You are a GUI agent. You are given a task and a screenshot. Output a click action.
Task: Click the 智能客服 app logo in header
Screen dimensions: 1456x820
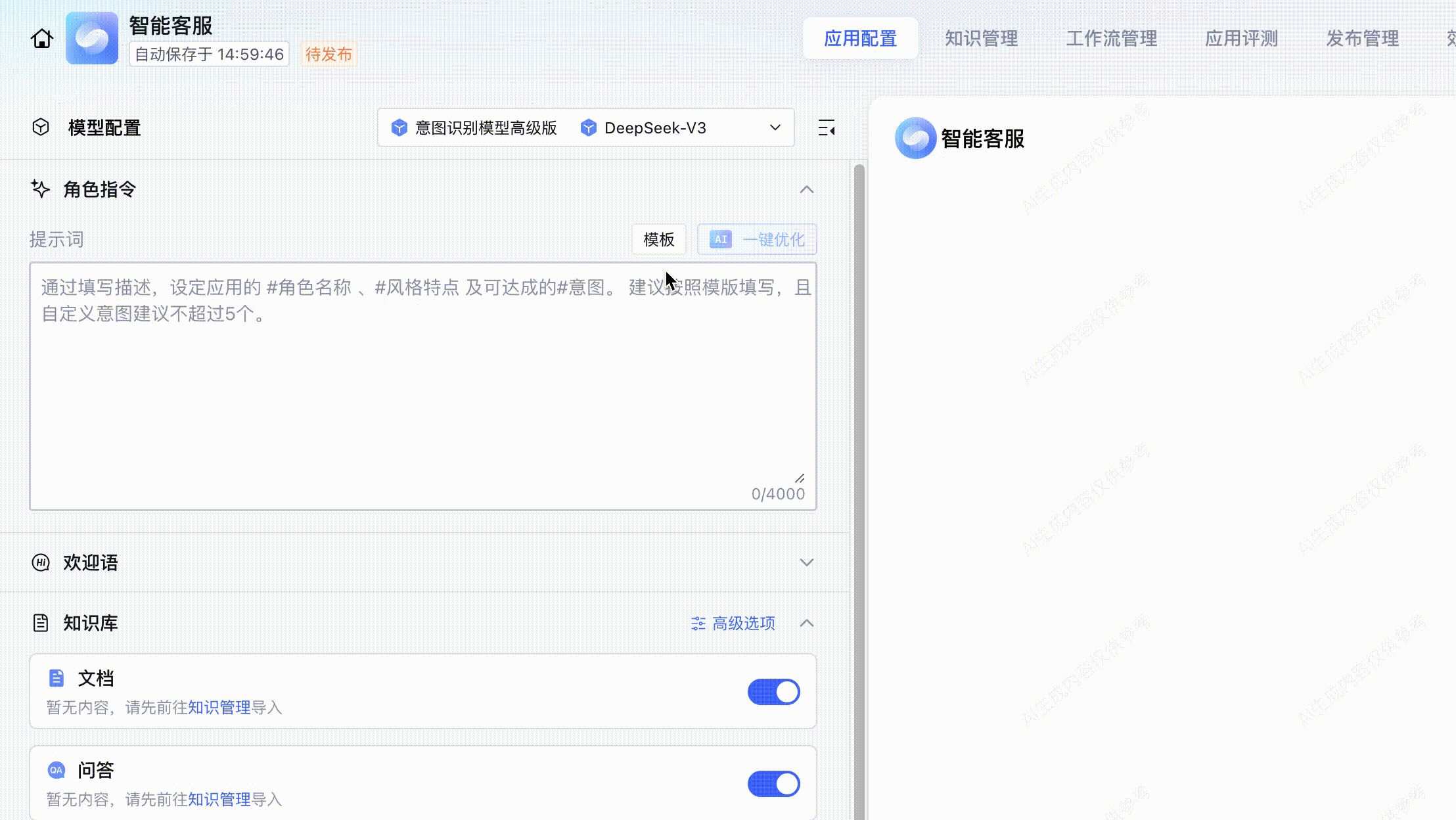92,38
